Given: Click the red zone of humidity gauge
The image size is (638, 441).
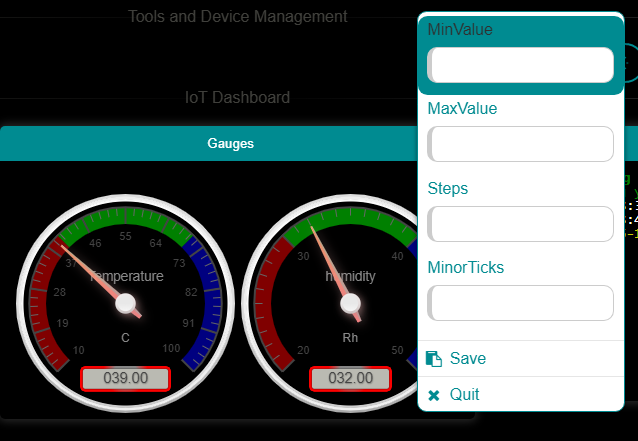Looking at the screenshot, I should 270,300.
